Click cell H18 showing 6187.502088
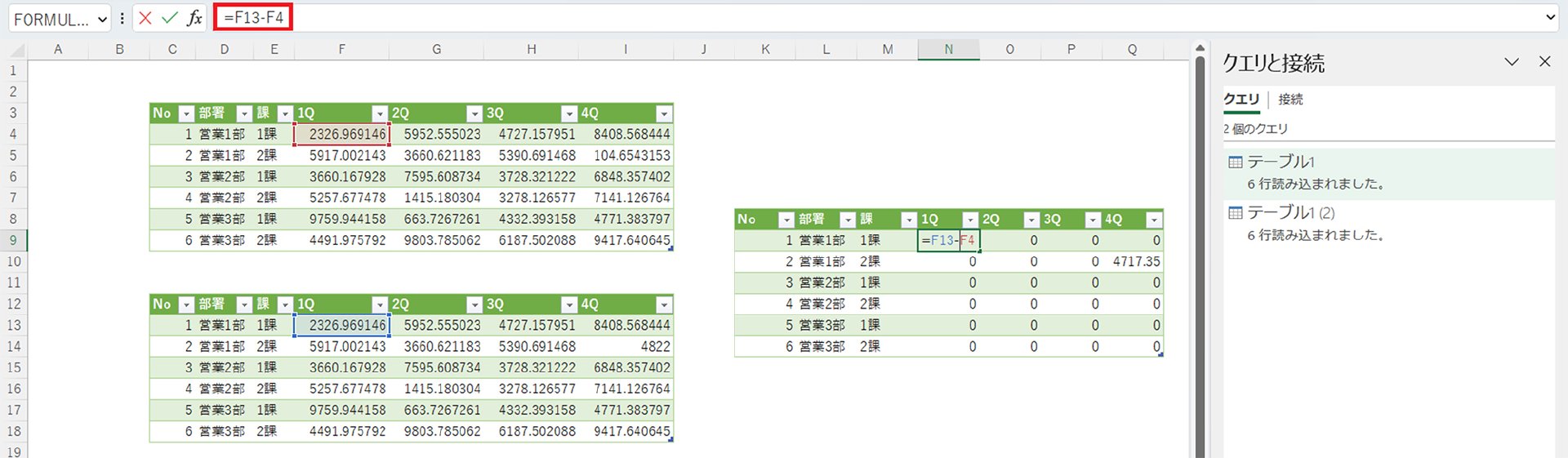 531,431
